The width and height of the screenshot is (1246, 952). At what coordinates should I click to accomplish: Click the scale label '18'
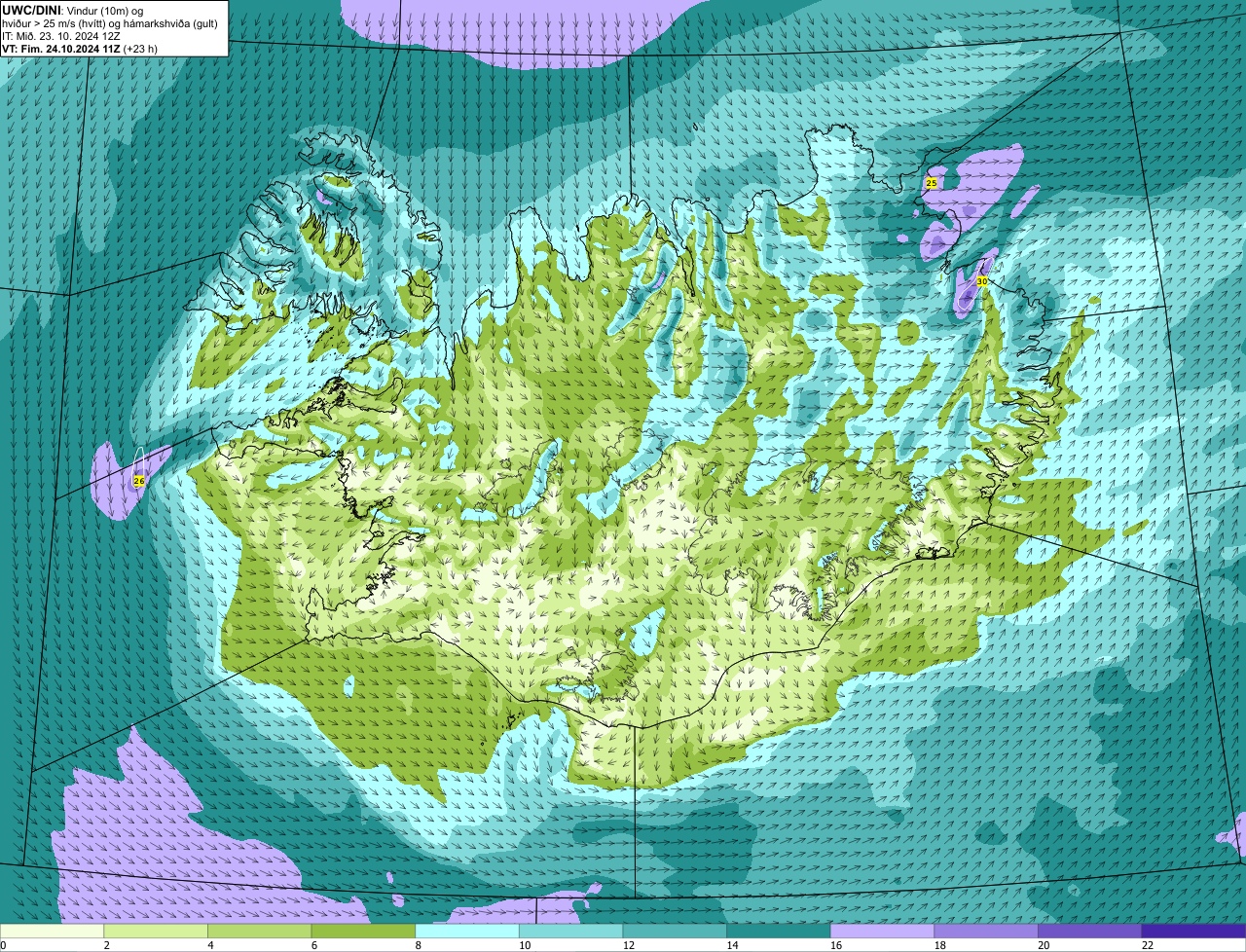click(939, 945)
